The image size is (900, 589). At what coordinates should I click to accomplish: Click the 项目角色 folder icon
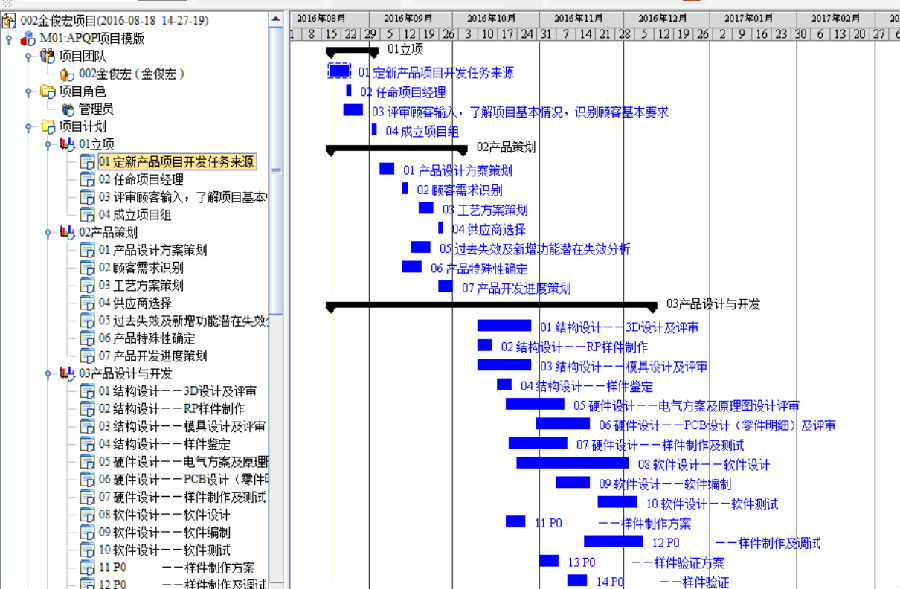[47, 92]
